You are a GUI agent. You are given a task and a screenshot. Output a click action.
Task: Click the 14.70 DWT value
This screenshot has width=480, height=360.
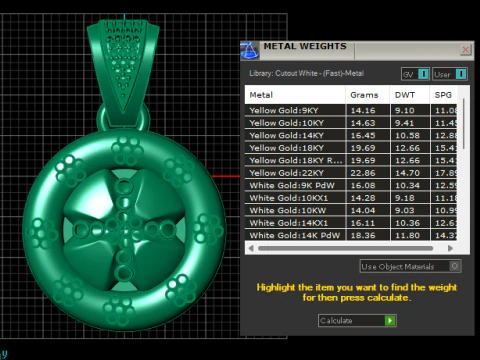pyautogui.click(x=407, y=173)
